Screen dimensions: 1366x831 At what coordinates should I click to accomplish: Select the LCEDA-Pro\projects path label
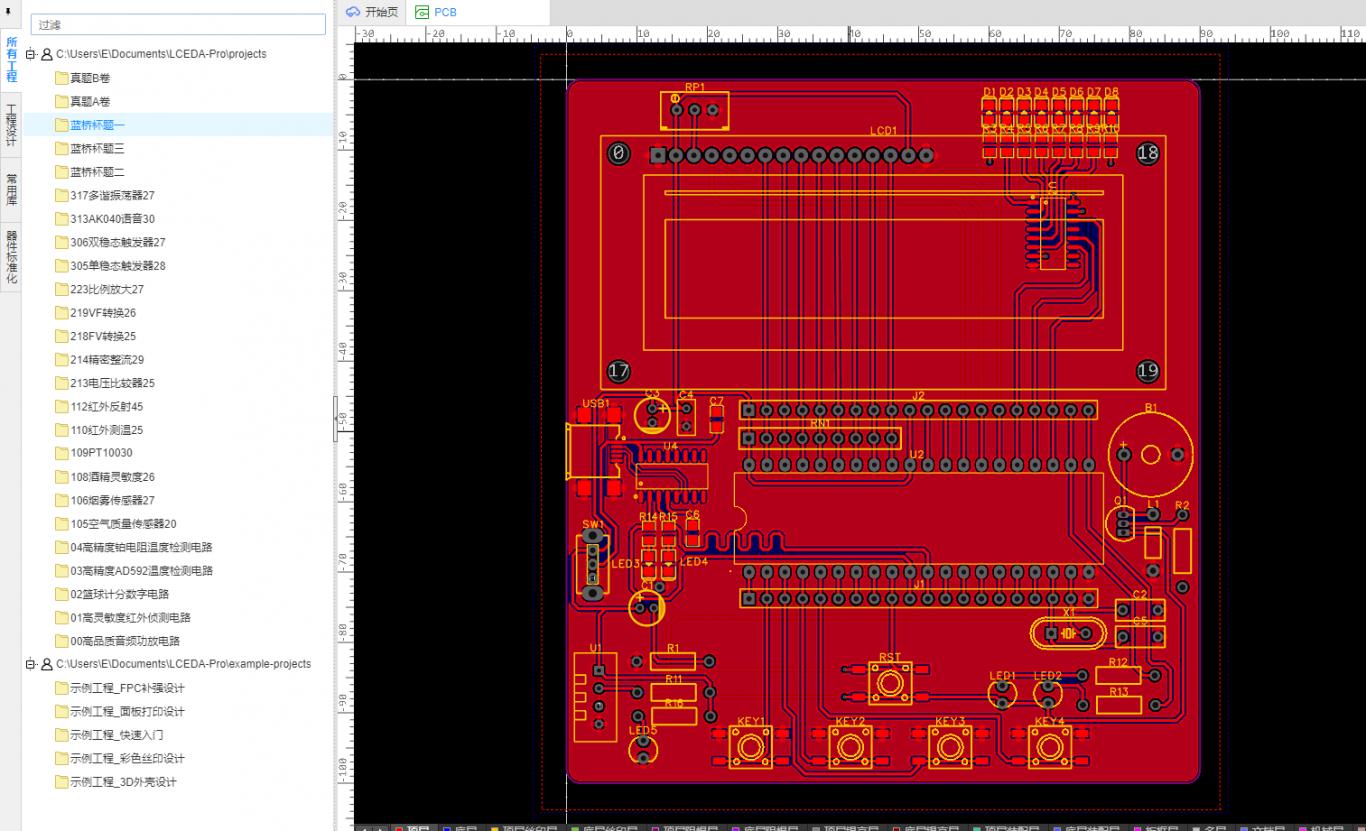tap(161, 54)
